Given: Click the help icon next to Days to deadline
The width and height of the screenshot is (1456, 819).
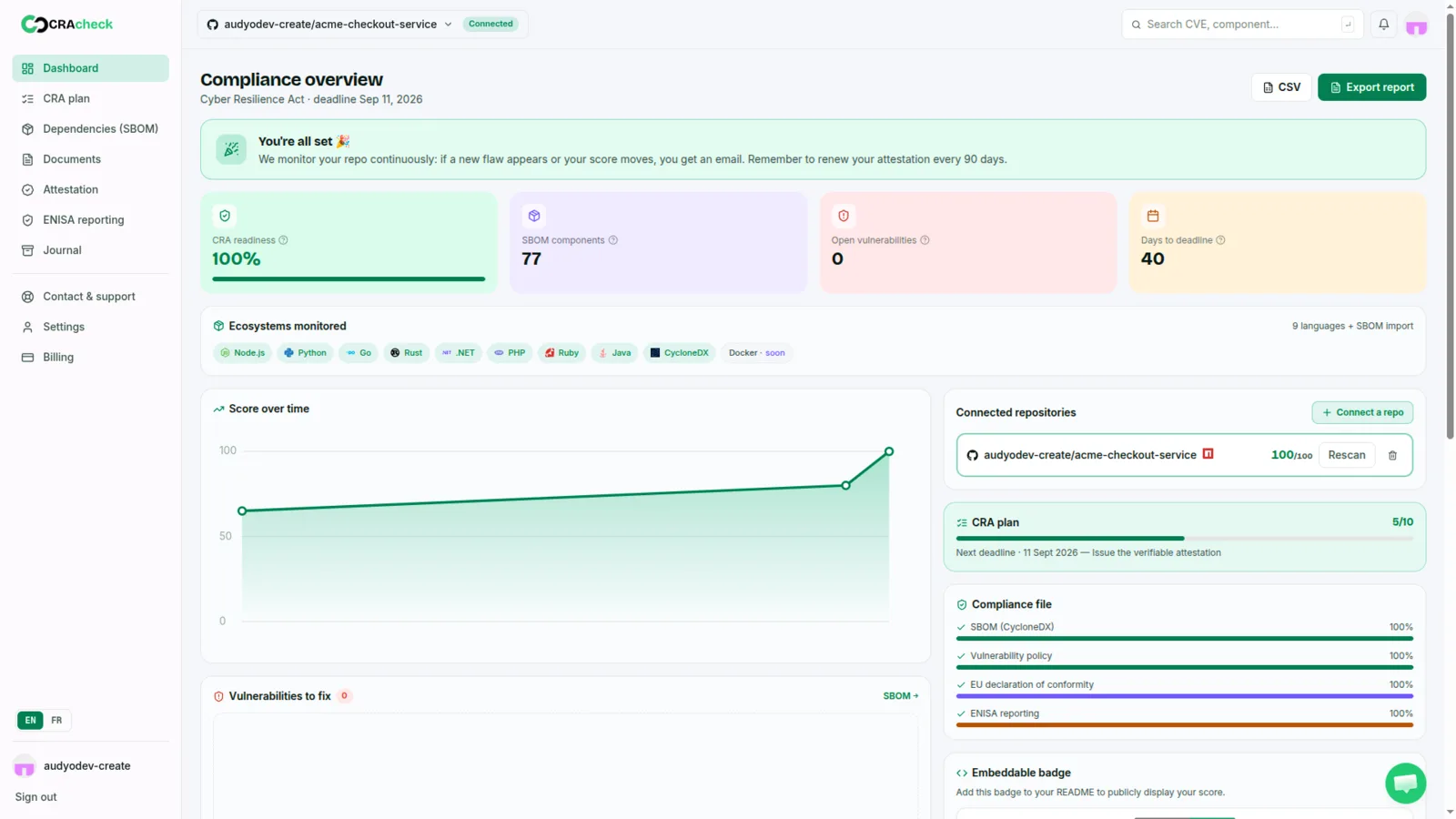Looking at the screenshot, I should (x=1220, y=240).
